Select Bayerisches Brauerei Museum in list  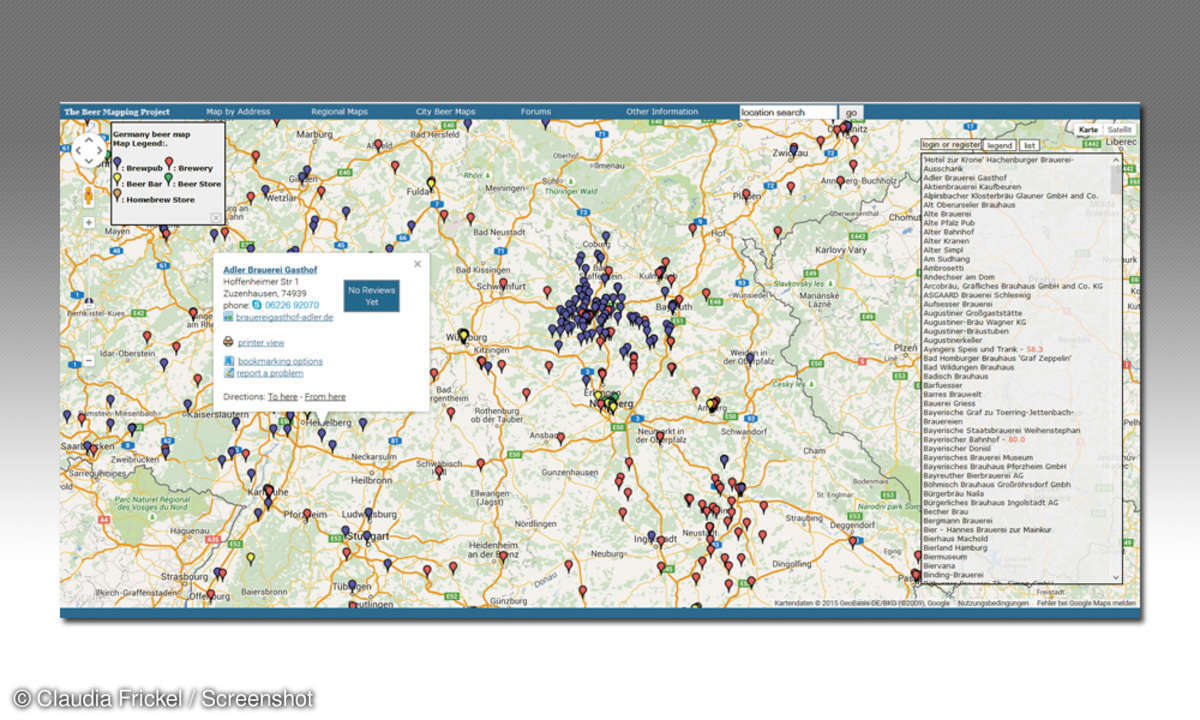pos(978,457)
